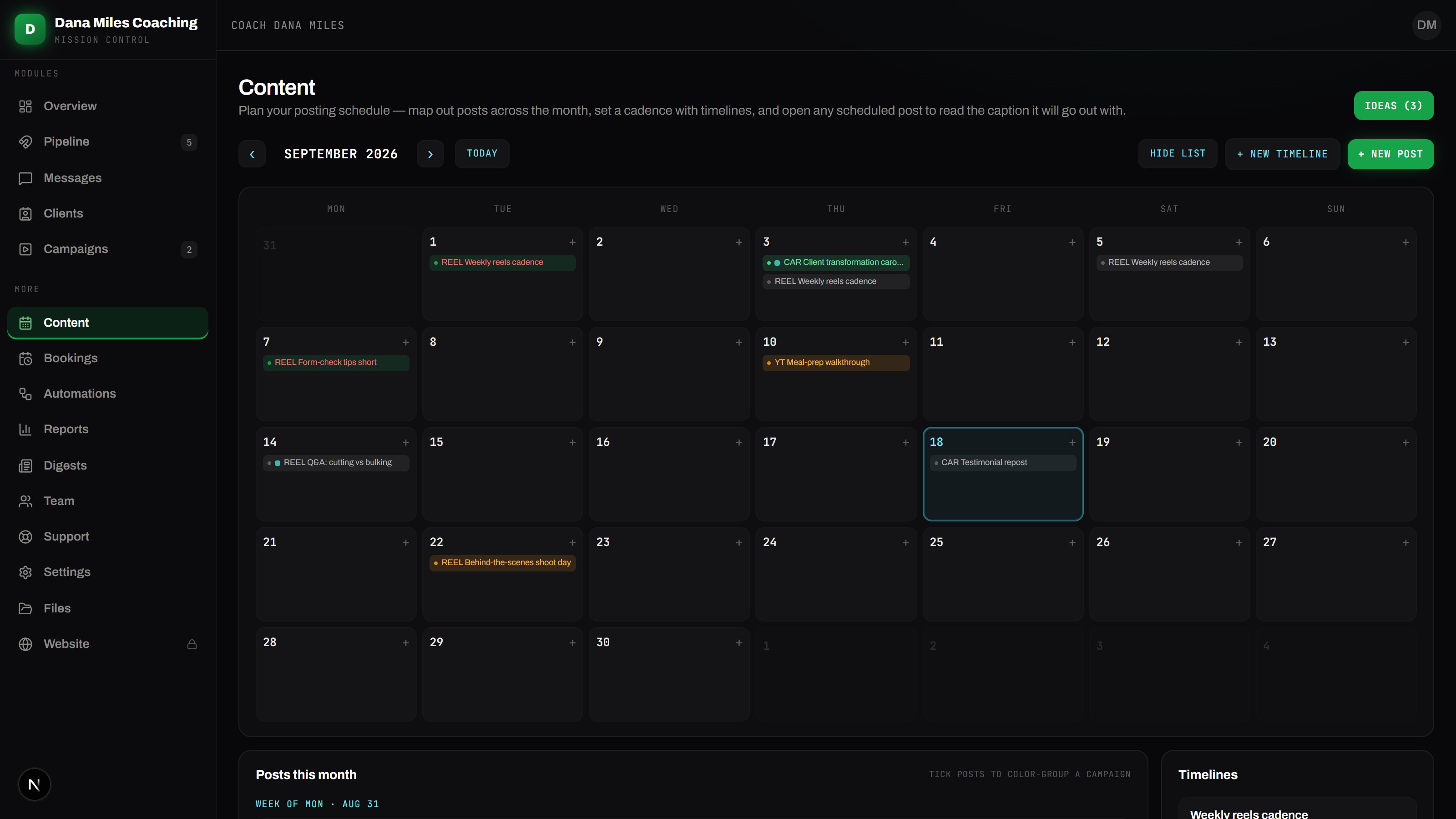Add a post on September 6

[1405, 243]
